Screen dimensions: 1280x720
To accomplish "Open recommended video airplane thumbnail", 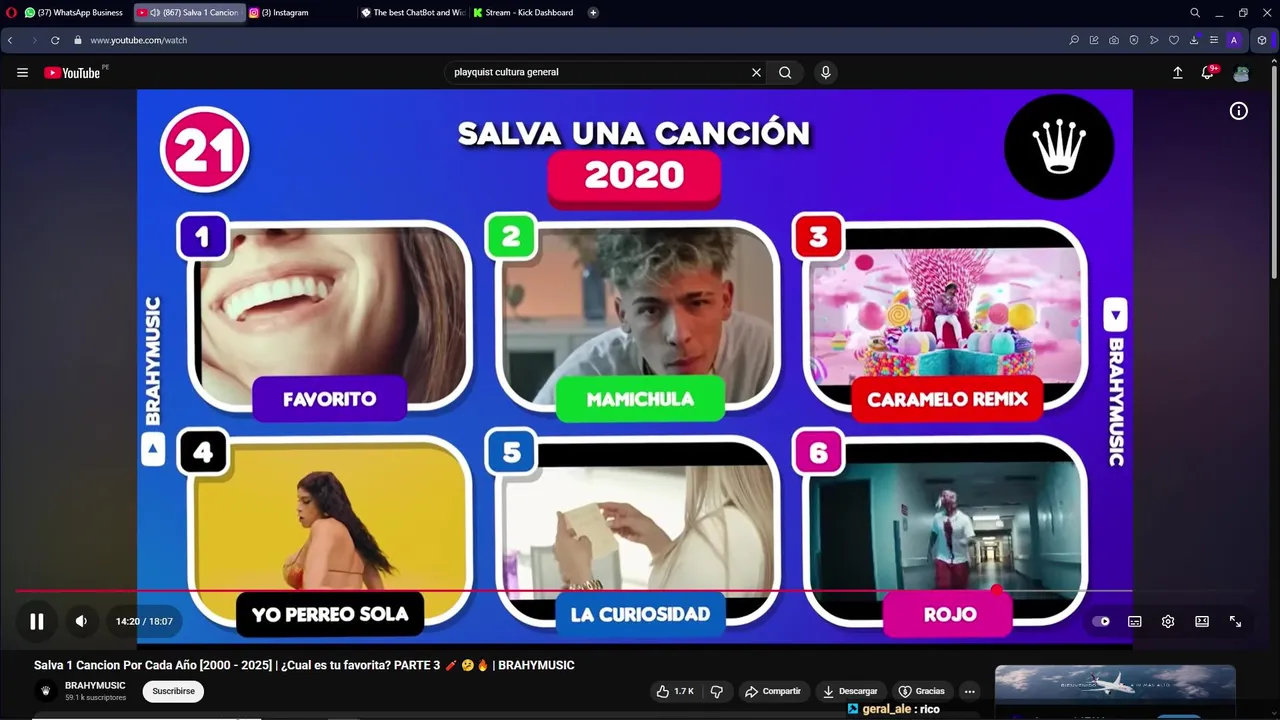I will (1115, 692).
